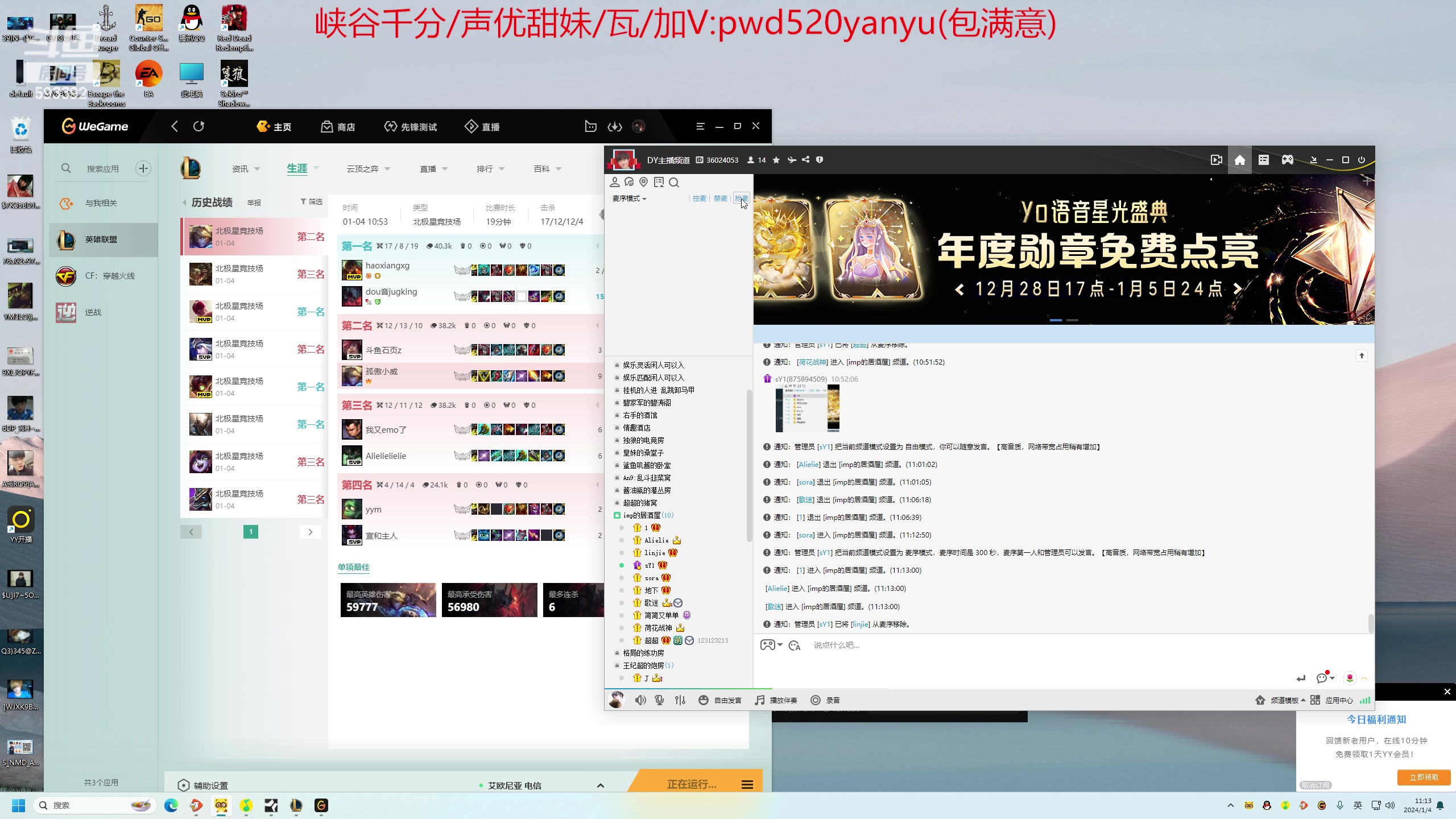Open WeGame 先锋测试 tab

pos(411,126)
